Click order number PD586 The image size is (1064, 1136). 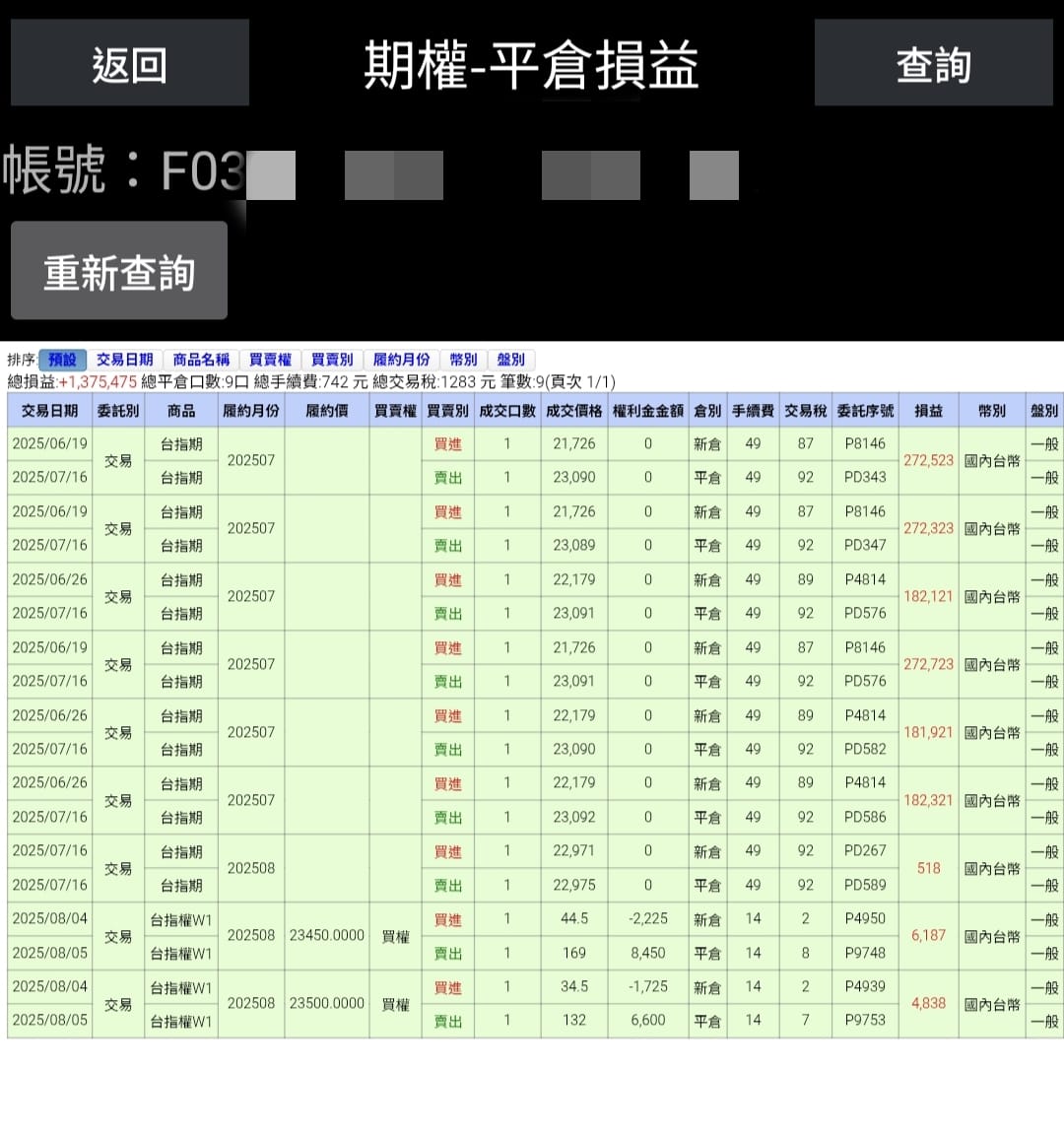[866, 817]
